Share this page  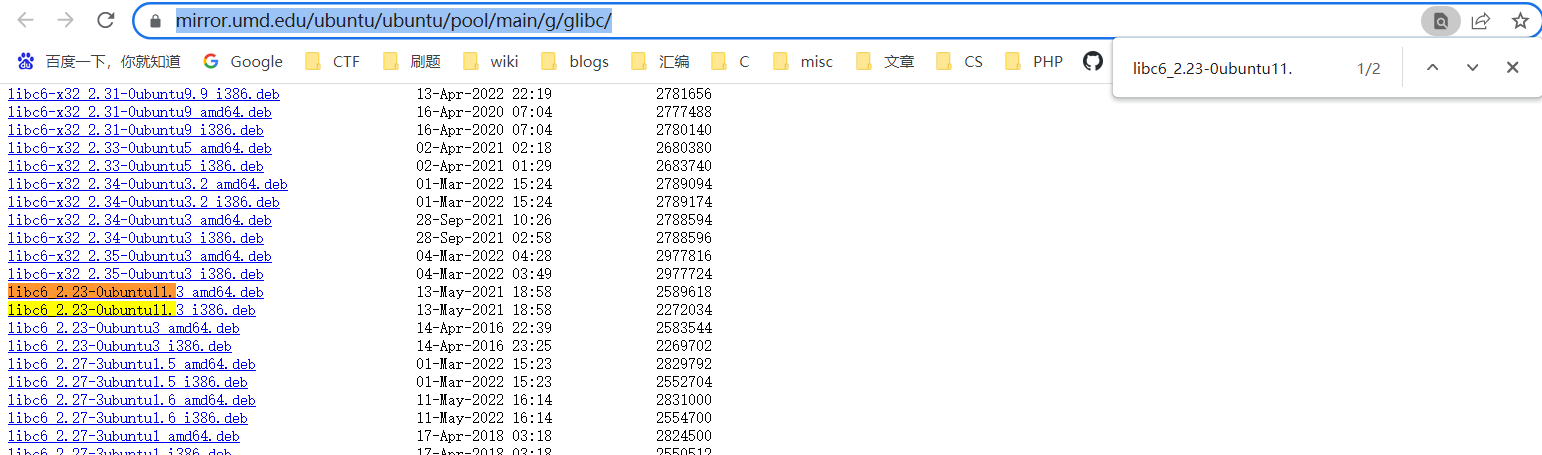pyautogui.click(x=1481, y=21)
